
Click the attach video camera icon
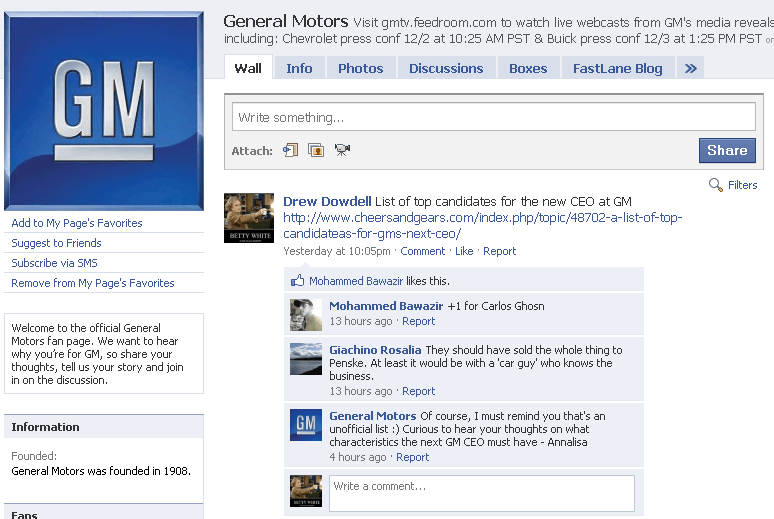(x=342, y=150)
